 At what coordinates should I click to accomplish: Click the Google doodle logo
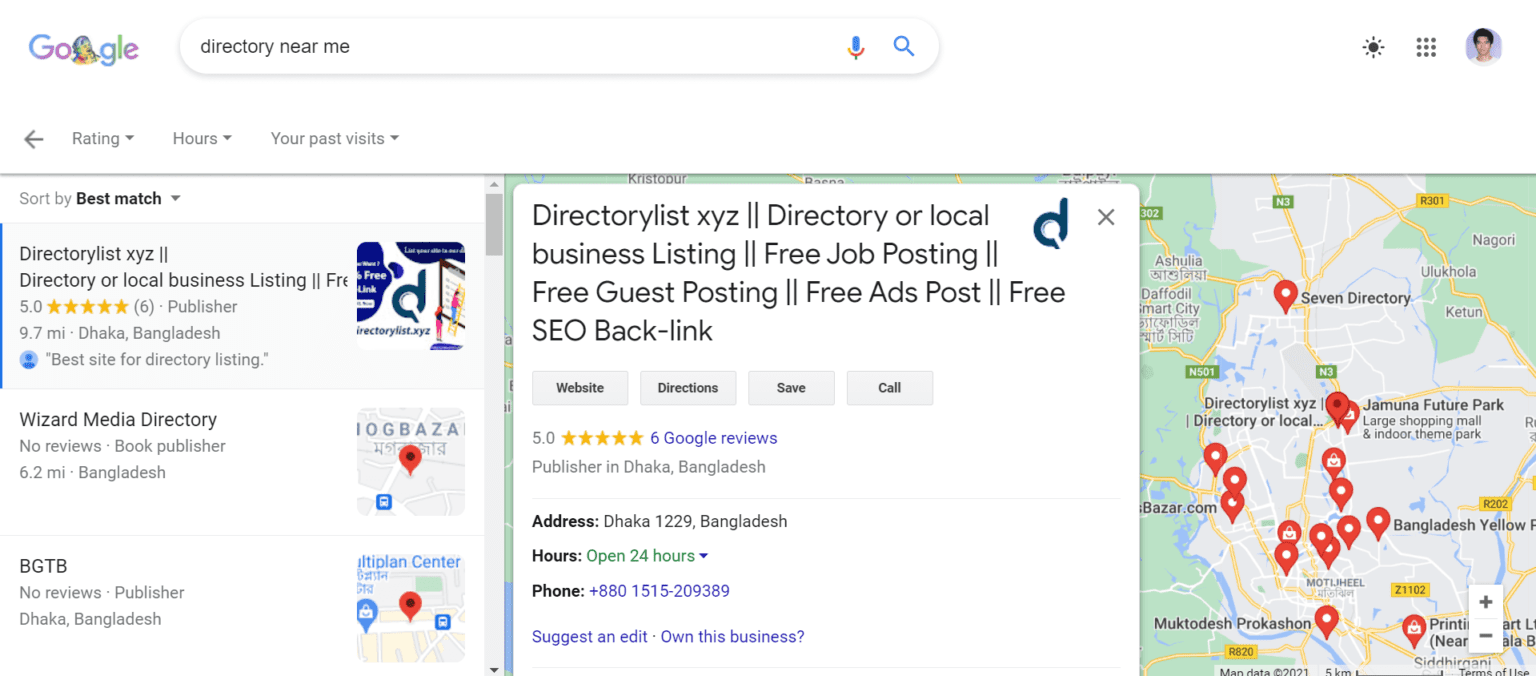coord(84,49)
